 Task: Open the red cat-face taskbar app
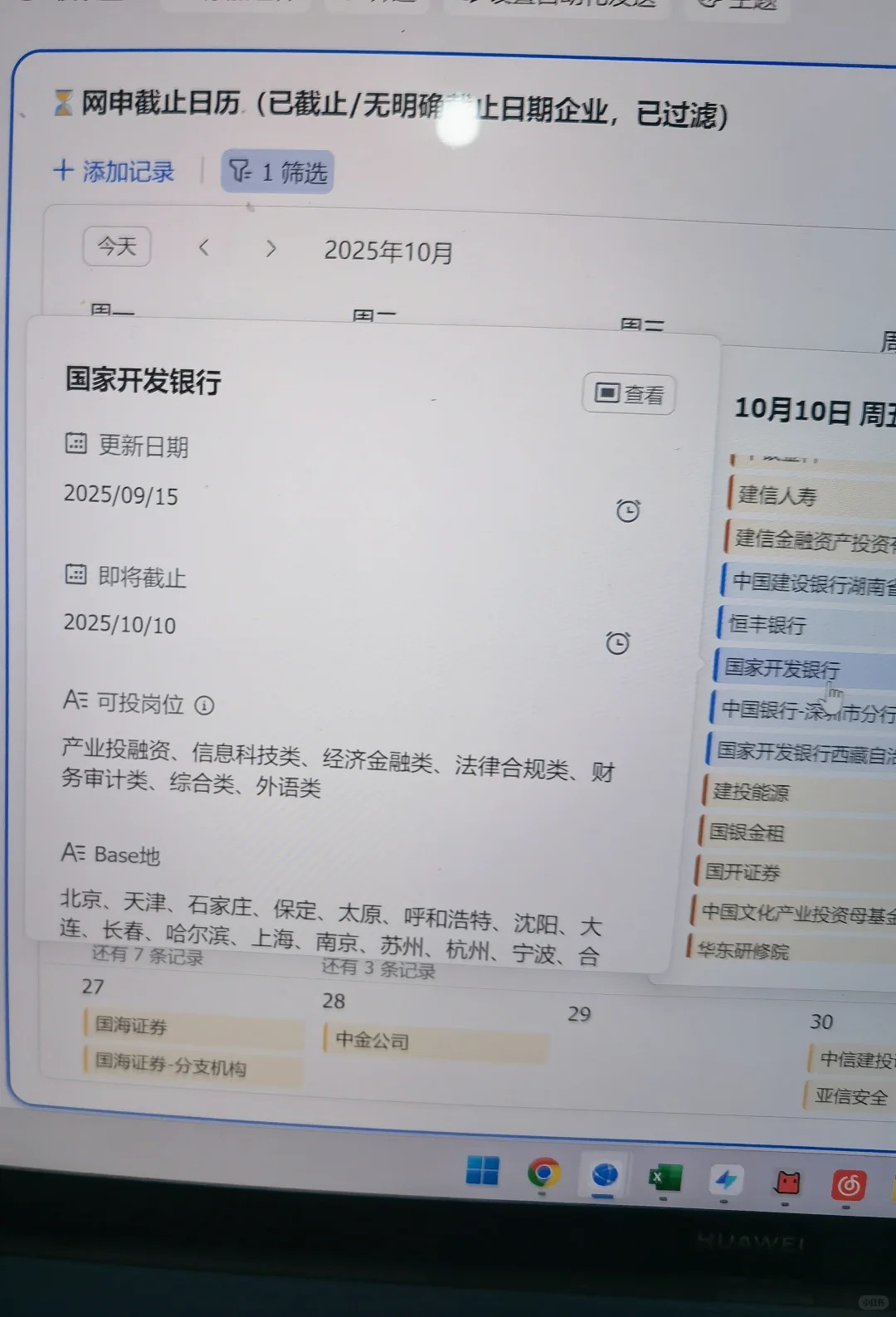pyautogui.click(x=787, y=1182)
